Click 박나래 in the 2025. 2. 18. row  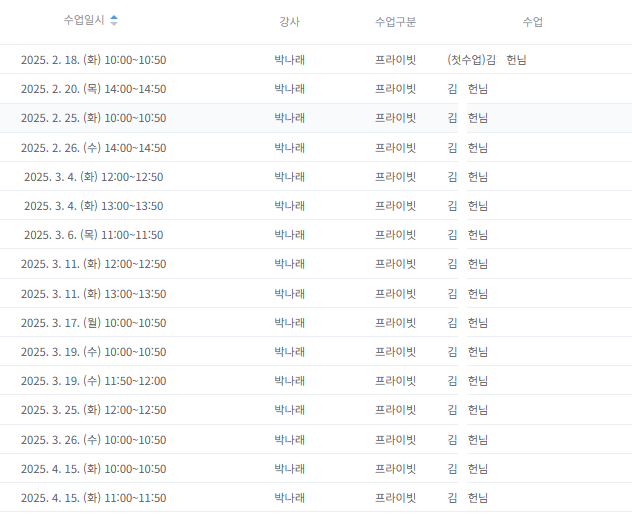coord(289,60)
